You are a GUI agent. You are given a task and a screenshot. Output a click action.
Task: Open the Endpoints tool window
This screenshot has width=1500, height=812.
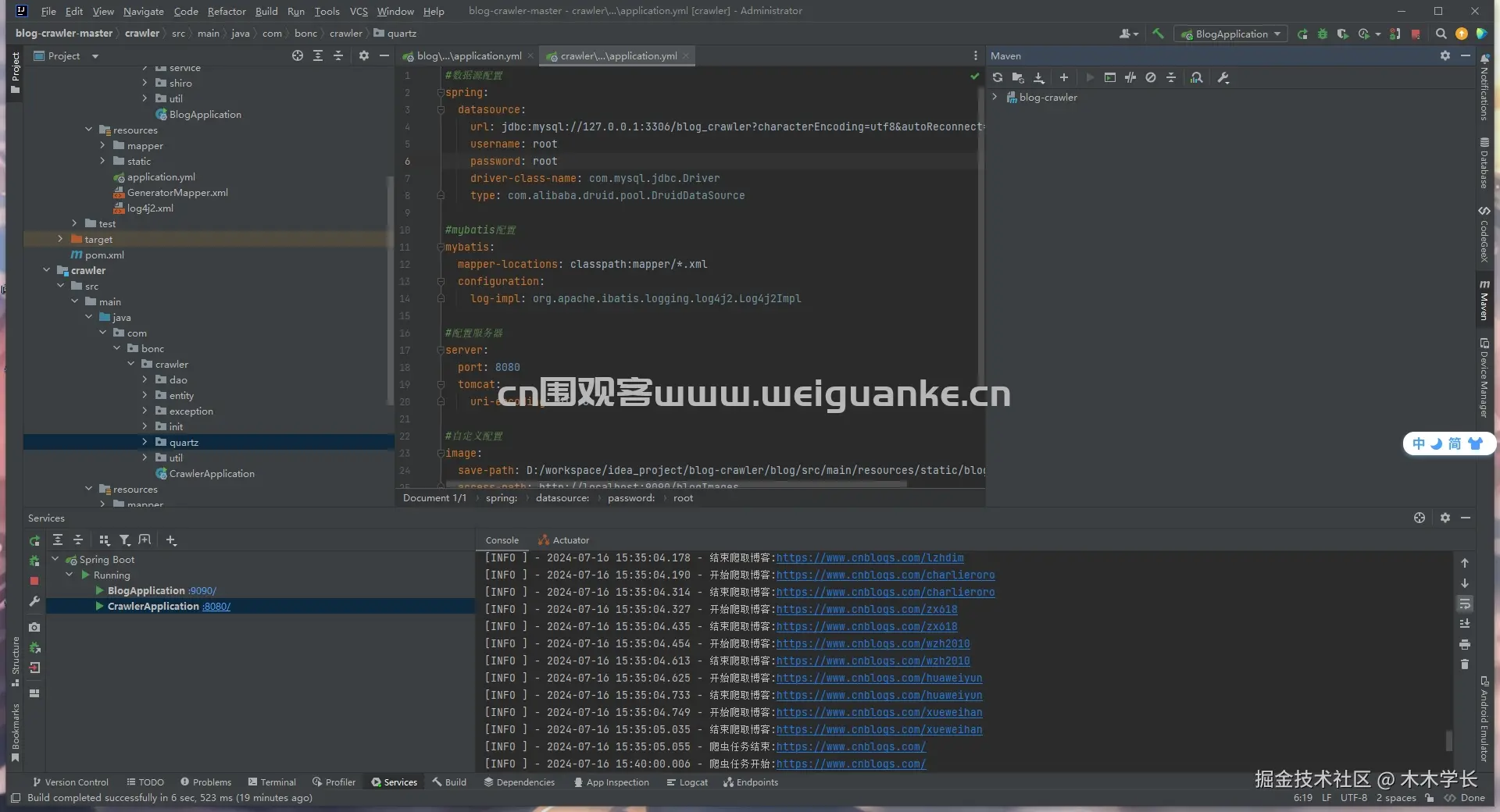click(x=751, y=782)
